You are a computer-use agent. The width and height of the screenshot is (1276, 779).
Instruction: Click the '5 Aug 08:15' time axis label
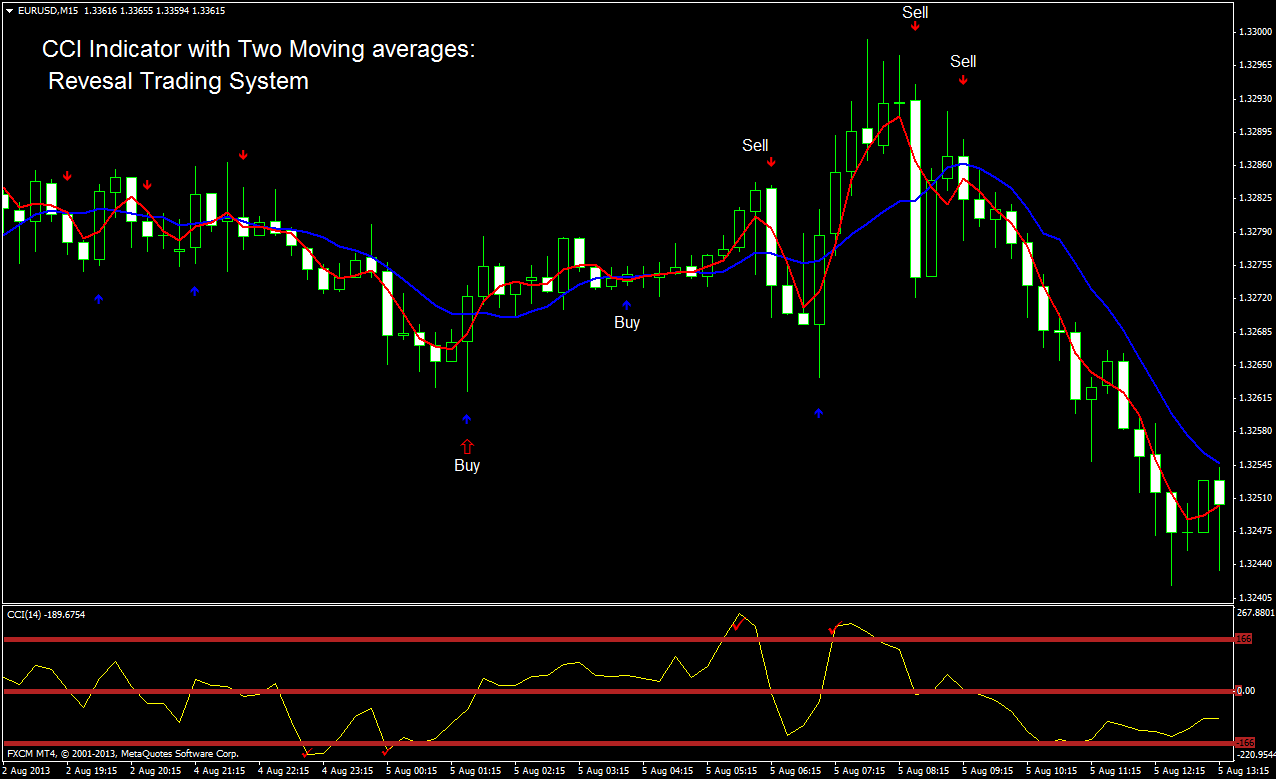point(925,772)
